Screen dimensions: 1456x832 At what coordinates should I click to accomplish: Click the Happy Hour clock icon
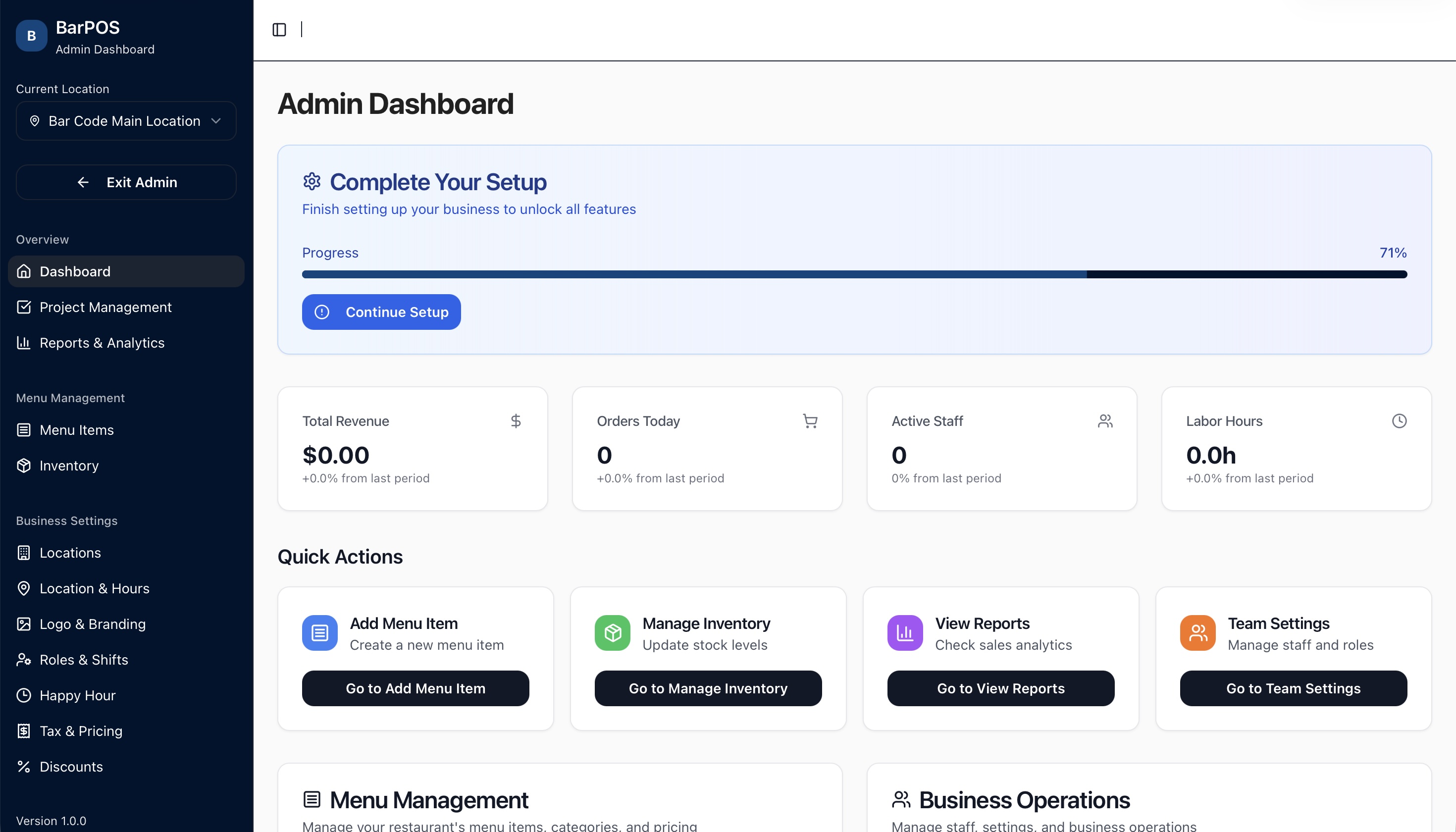point(23,695)
